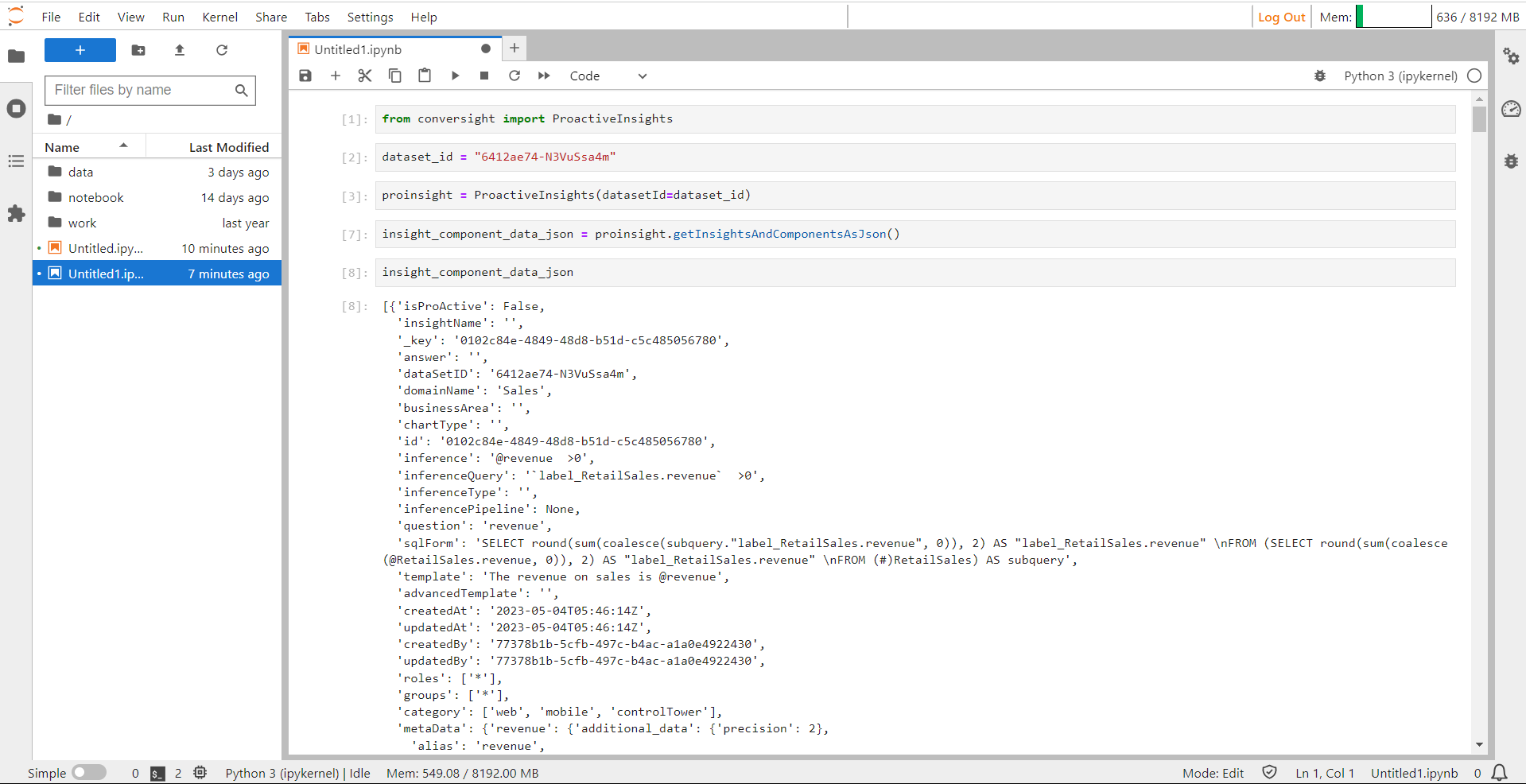Insert a cell below with plus icon
The height and width of the screenshot is (784, 1526).
(336, 76)
